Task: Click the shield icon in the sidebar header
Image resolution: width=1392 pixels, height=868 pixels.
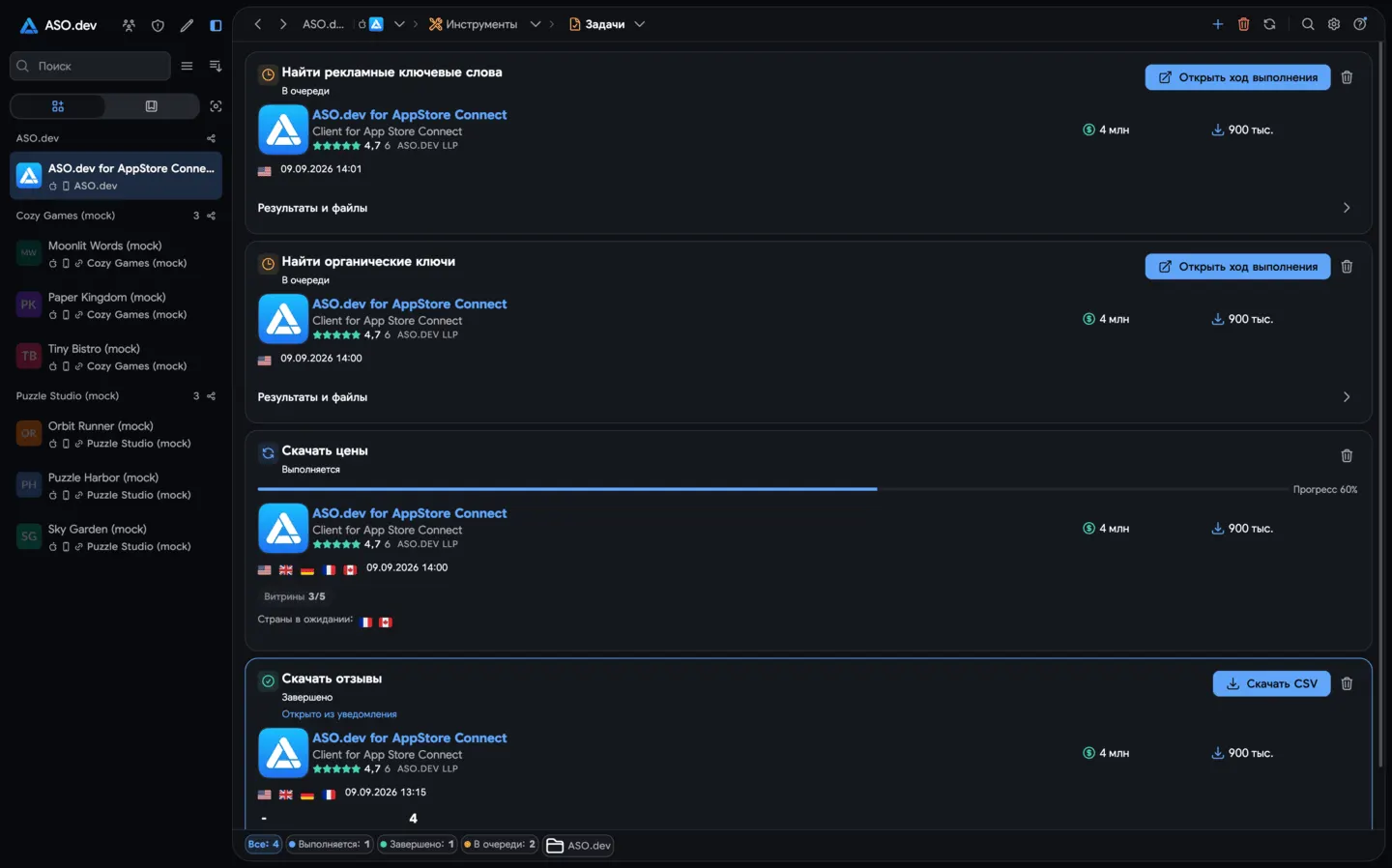Action: coord(158,25)
